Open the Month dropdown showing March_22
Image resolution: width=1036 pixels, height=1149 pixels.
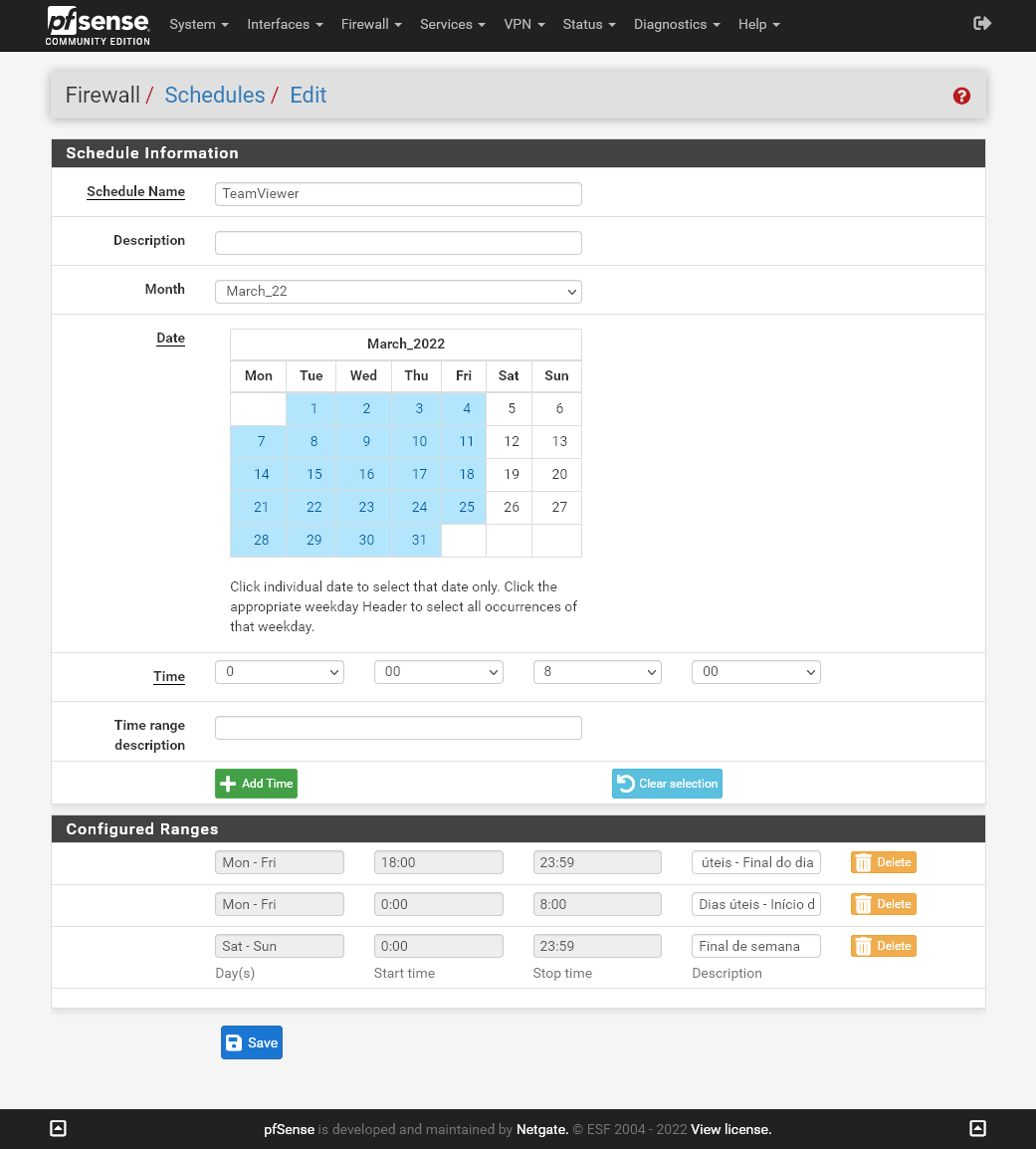398,292
